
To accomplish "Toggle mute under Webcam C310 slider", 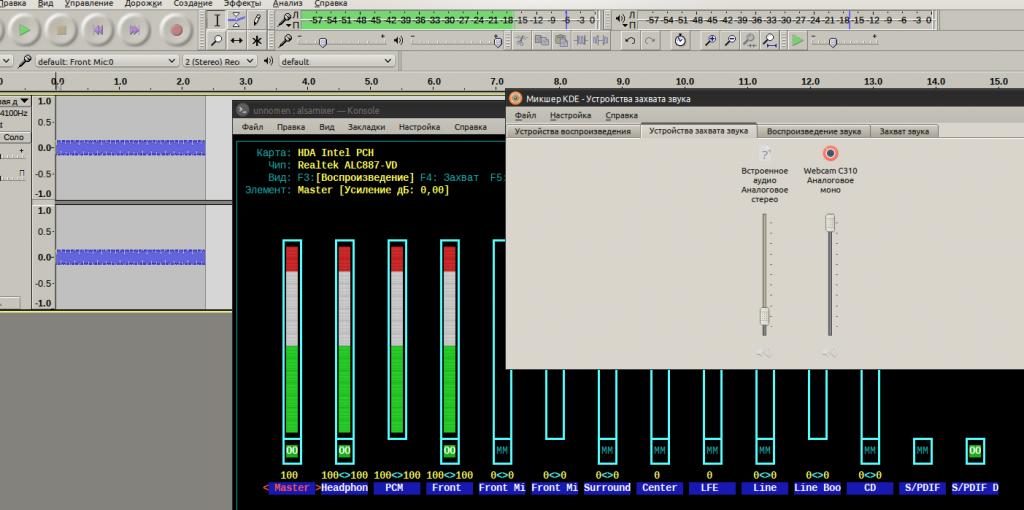I will tap(829, 353).
